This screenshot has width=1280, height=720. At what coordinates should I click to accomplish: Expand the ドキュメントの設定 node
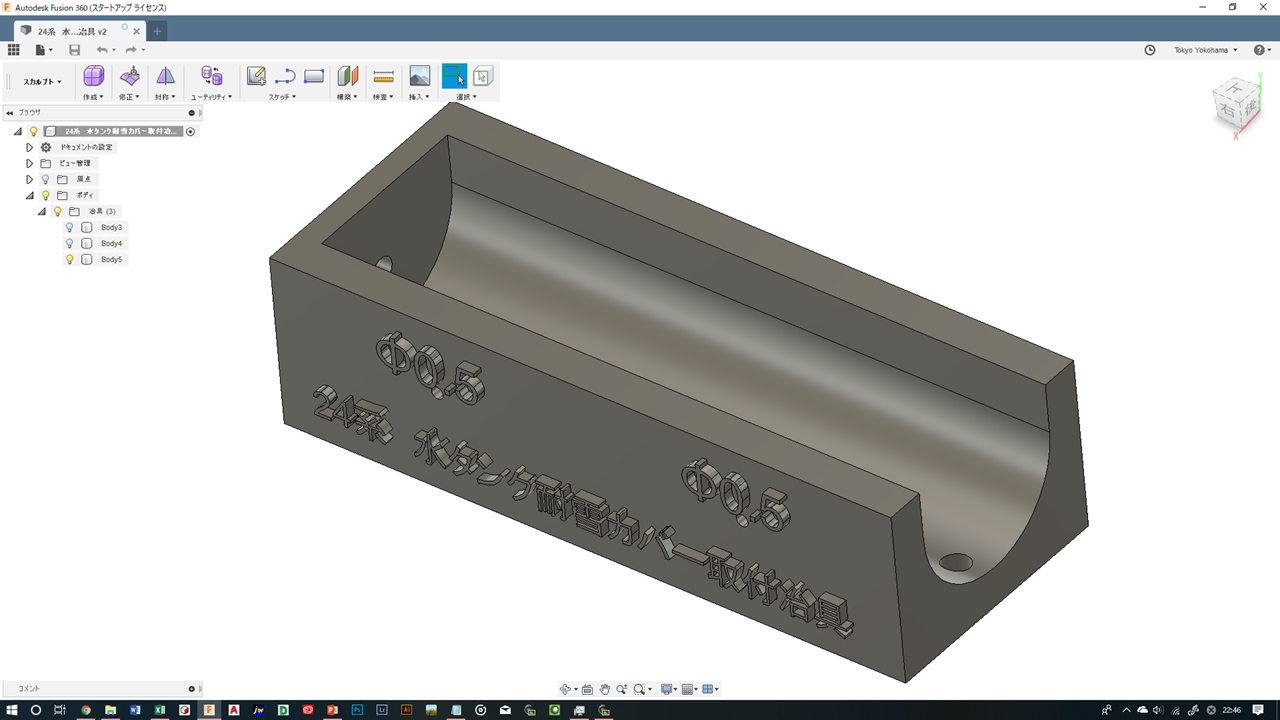[x=29, y=147]
